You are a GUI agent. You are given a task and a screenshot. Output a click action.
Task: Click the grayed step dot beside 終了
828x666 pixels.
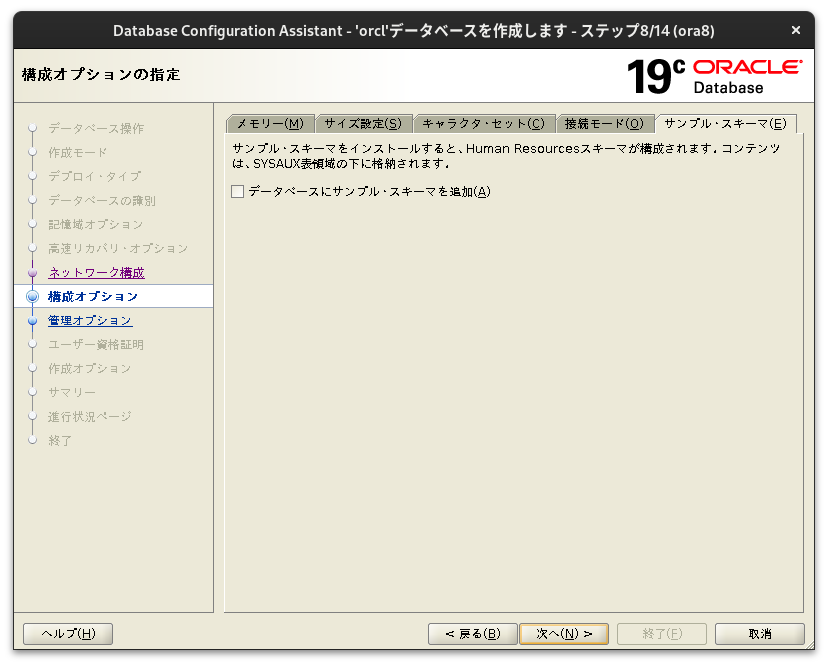click(33, 440)
